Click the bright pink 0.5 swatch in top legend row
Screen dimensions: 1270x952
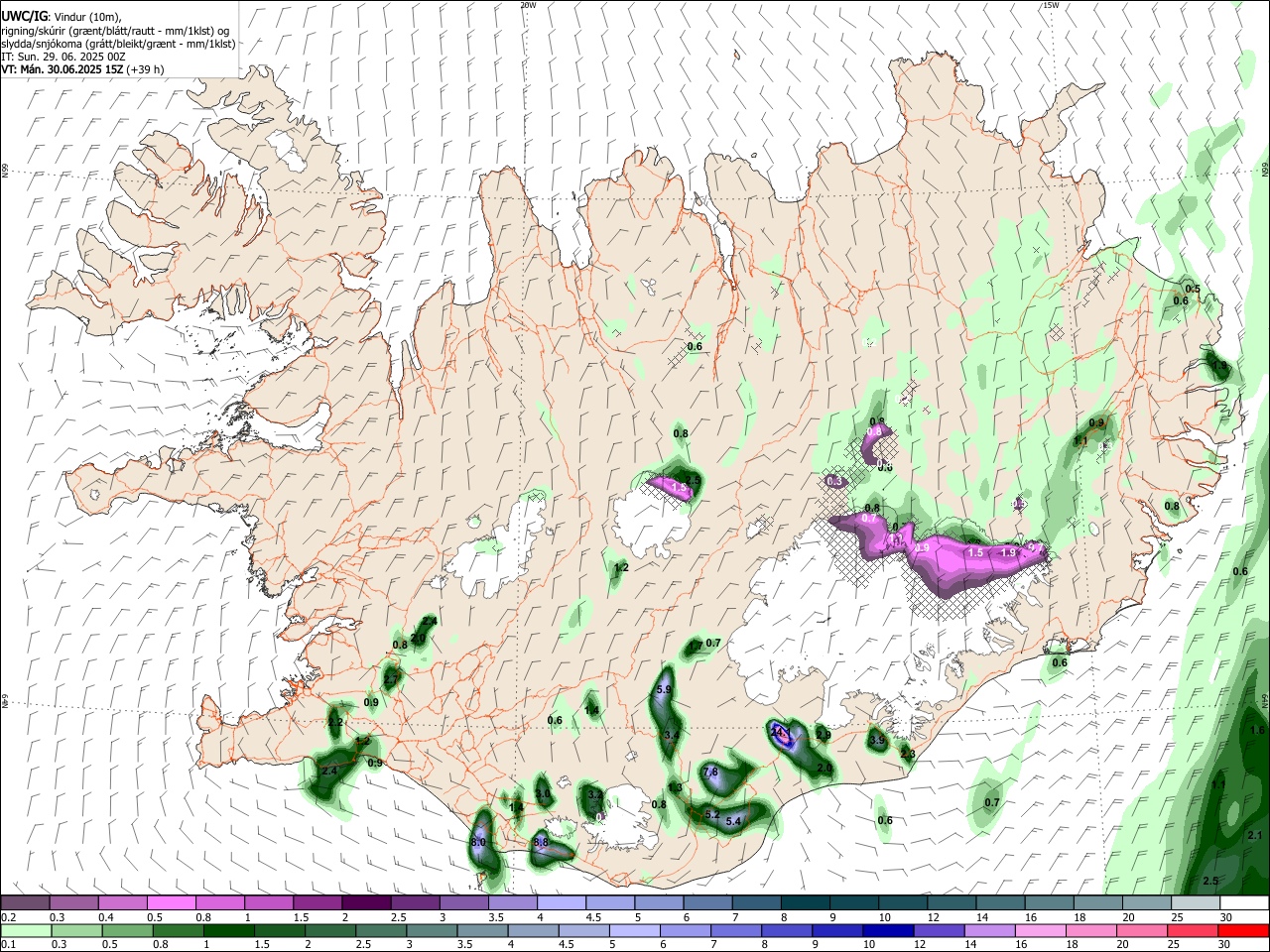click(x=171, y=903)
